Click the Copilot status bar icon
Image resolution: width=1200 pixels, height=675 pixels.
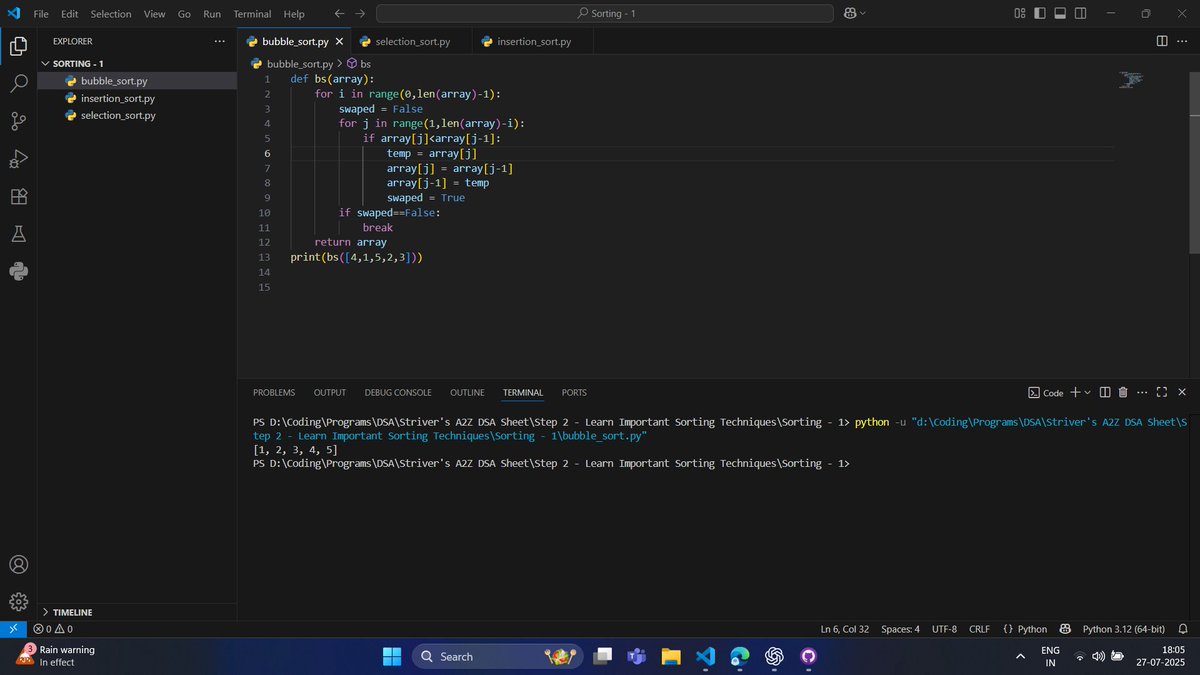point(1065,629)
